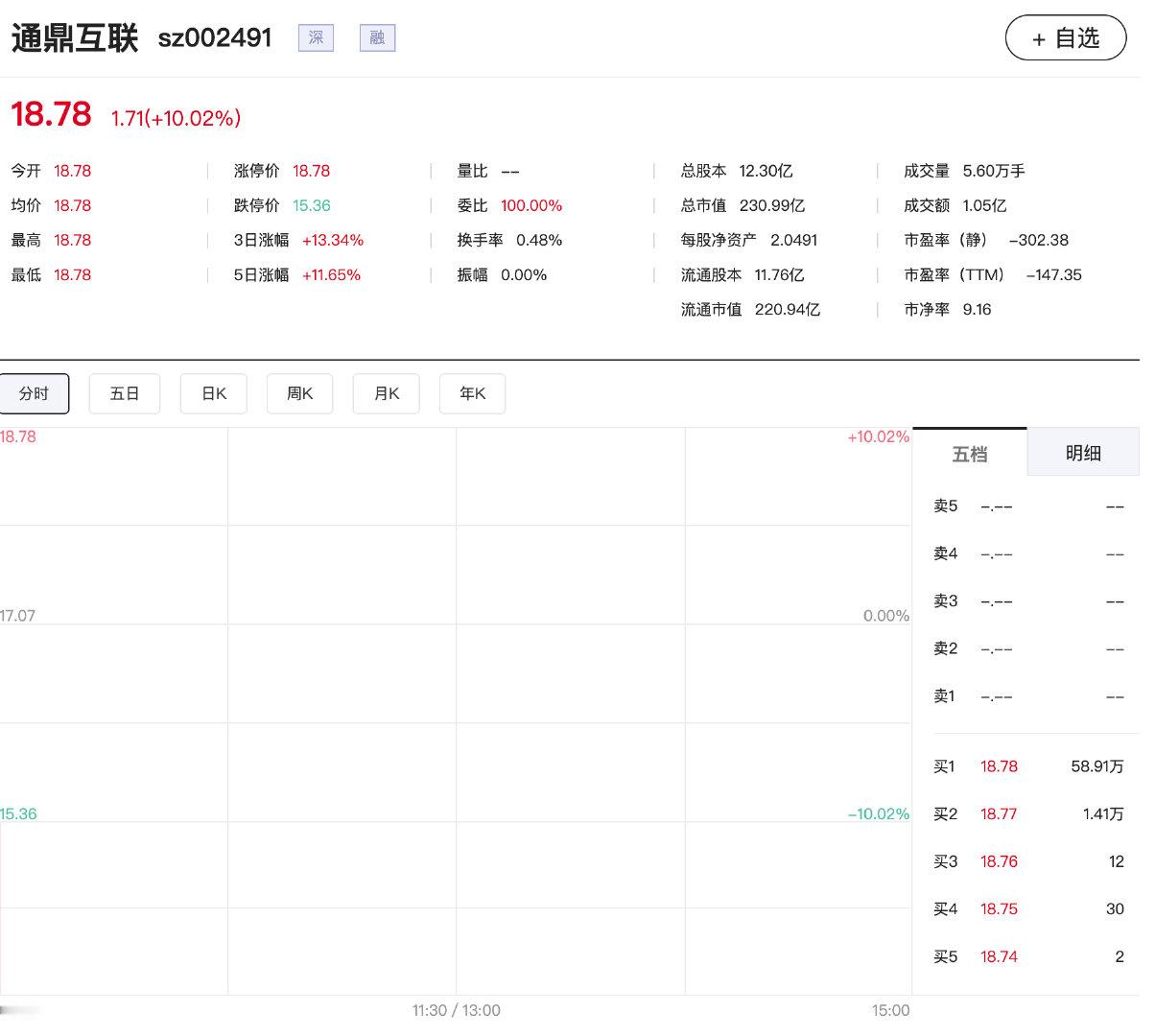The height and width of the screenshot is (1036, 1155).
Task: Click the 融 margin trading badge
Action: [x=377, y=38]
